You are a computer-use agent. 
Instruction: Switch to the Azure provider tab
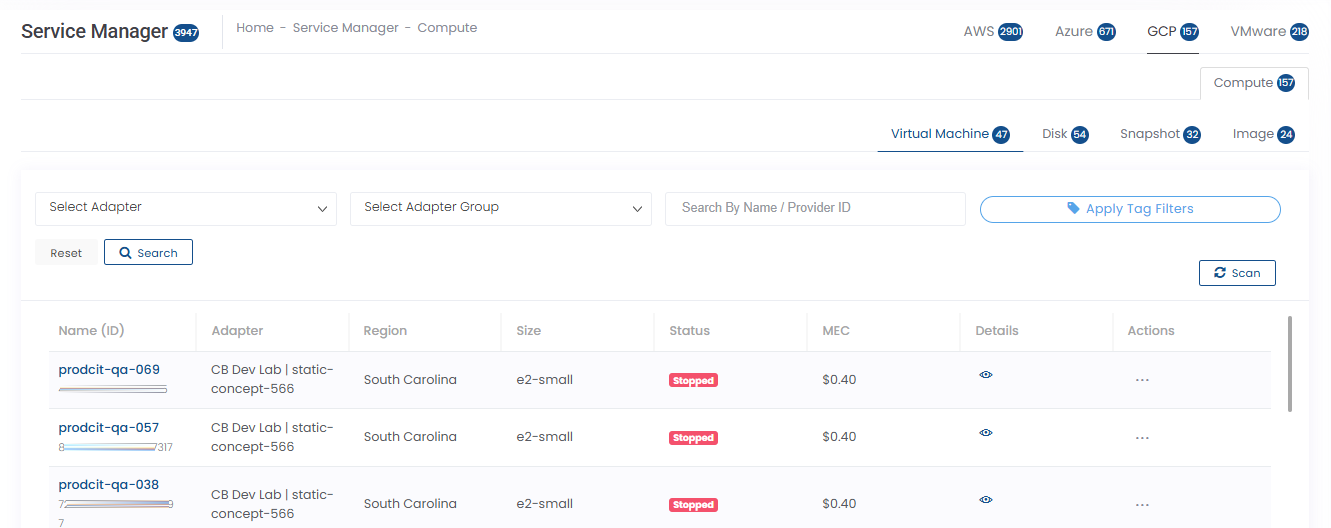coord(1084,31)
